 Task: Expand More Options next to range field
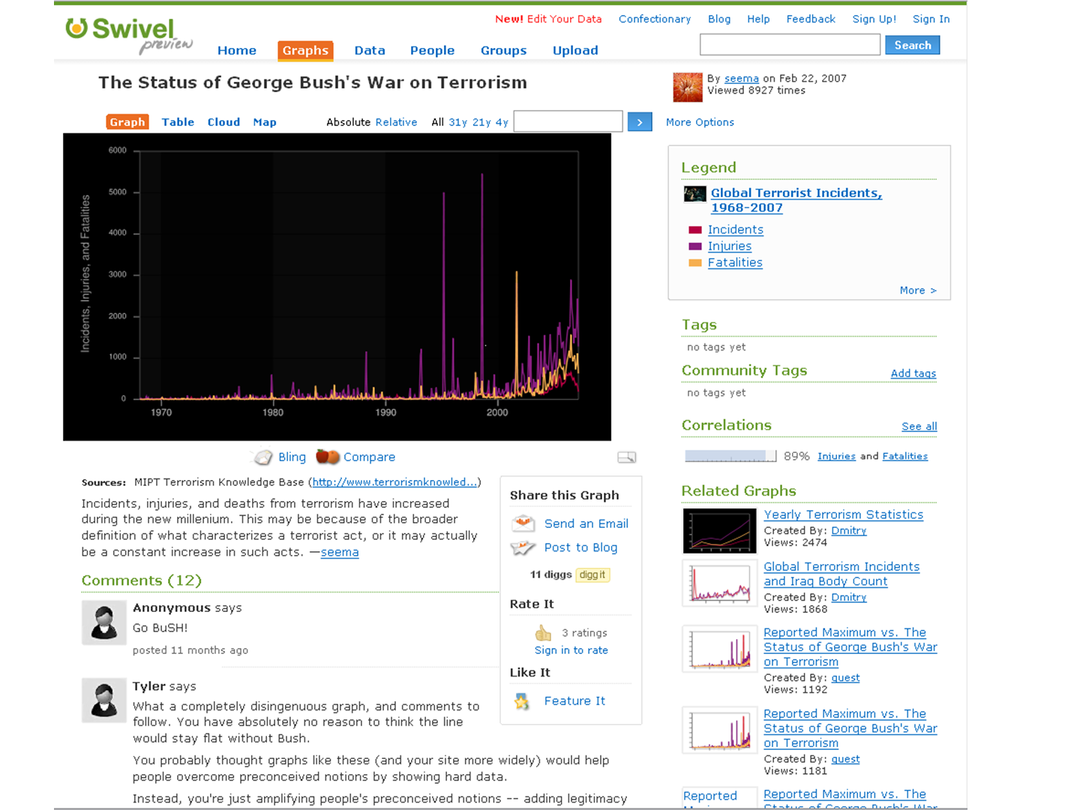(x=700, y=122)
